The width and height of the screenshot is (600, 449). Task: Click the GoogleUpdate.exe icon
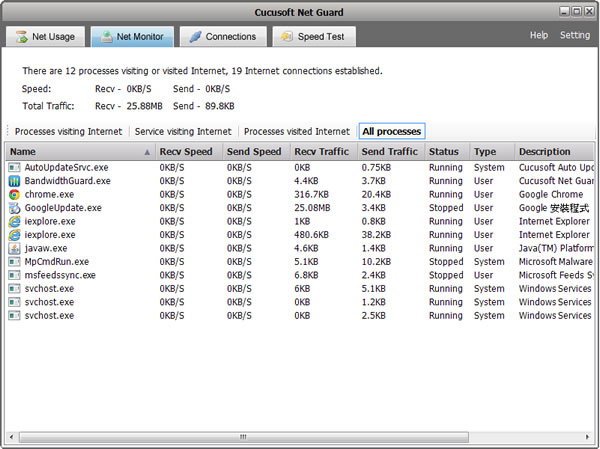click(x=14, y=208)
